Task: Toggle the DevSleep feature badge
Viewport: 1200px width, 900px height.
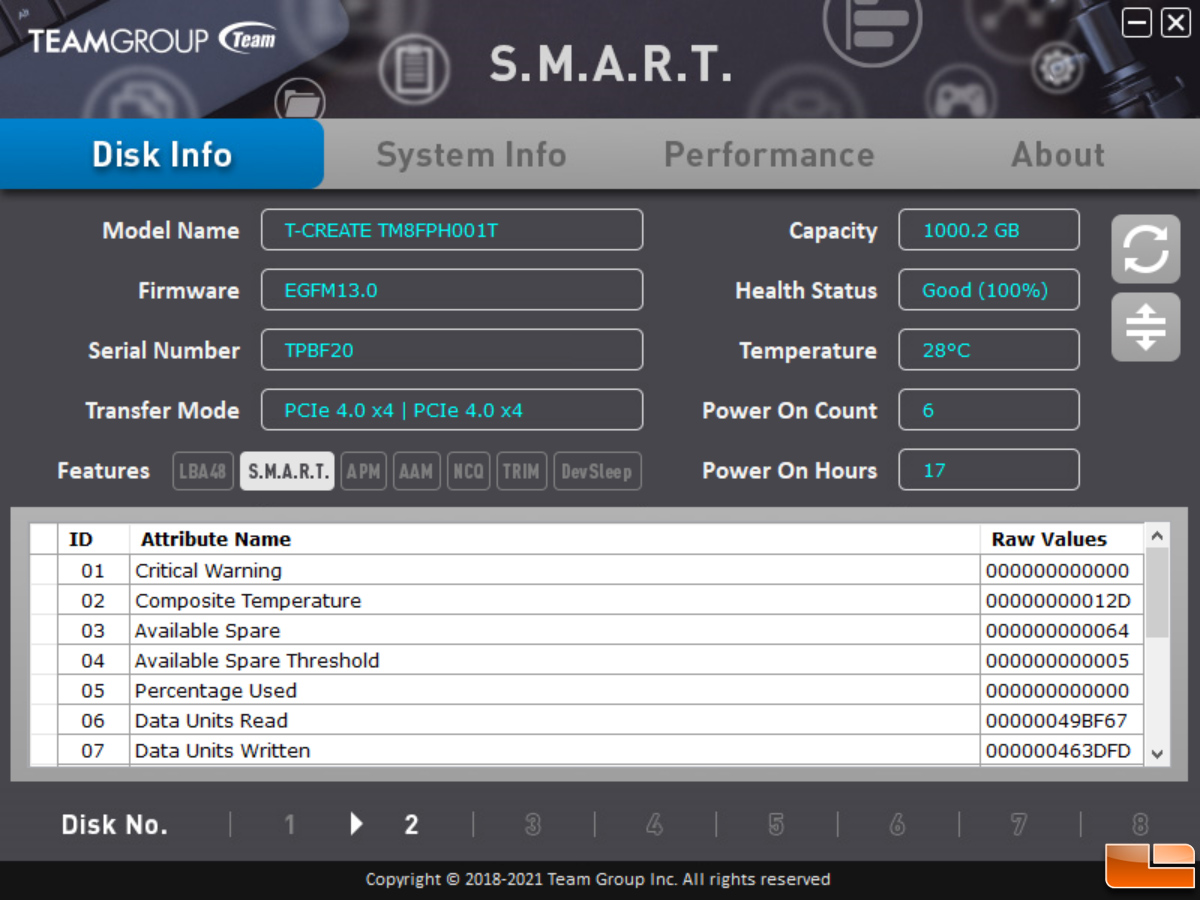Action: point(597,471)
